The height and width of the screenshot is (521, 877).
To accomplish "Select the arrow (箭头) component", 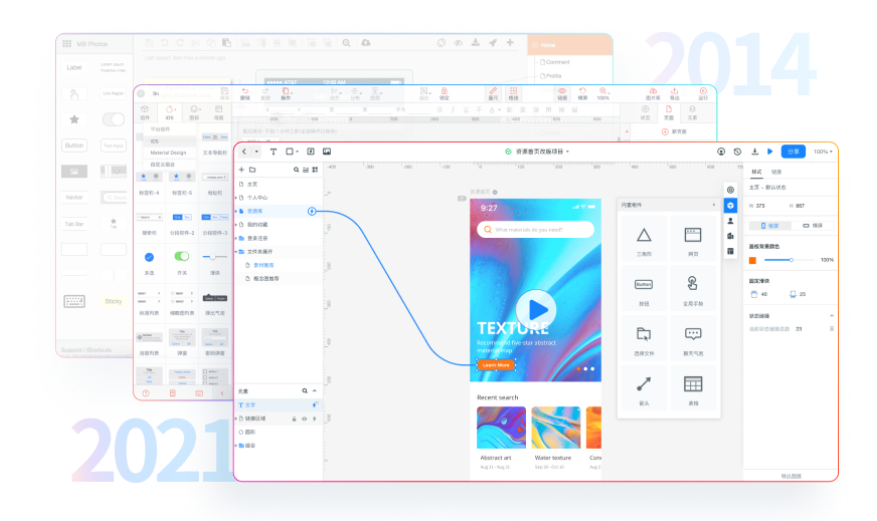I will [x=644, y=384].
